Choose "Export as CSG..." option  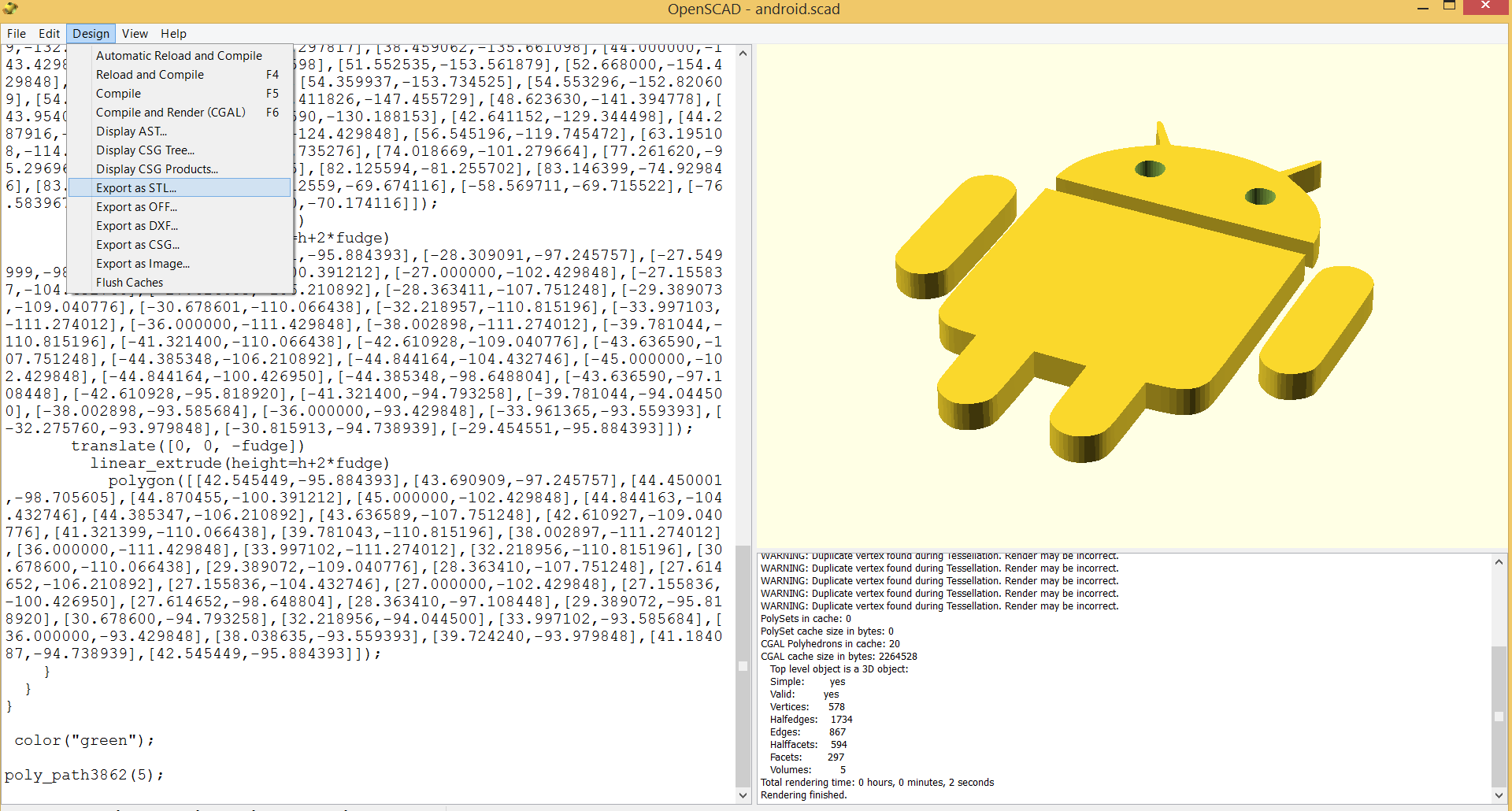137,244
